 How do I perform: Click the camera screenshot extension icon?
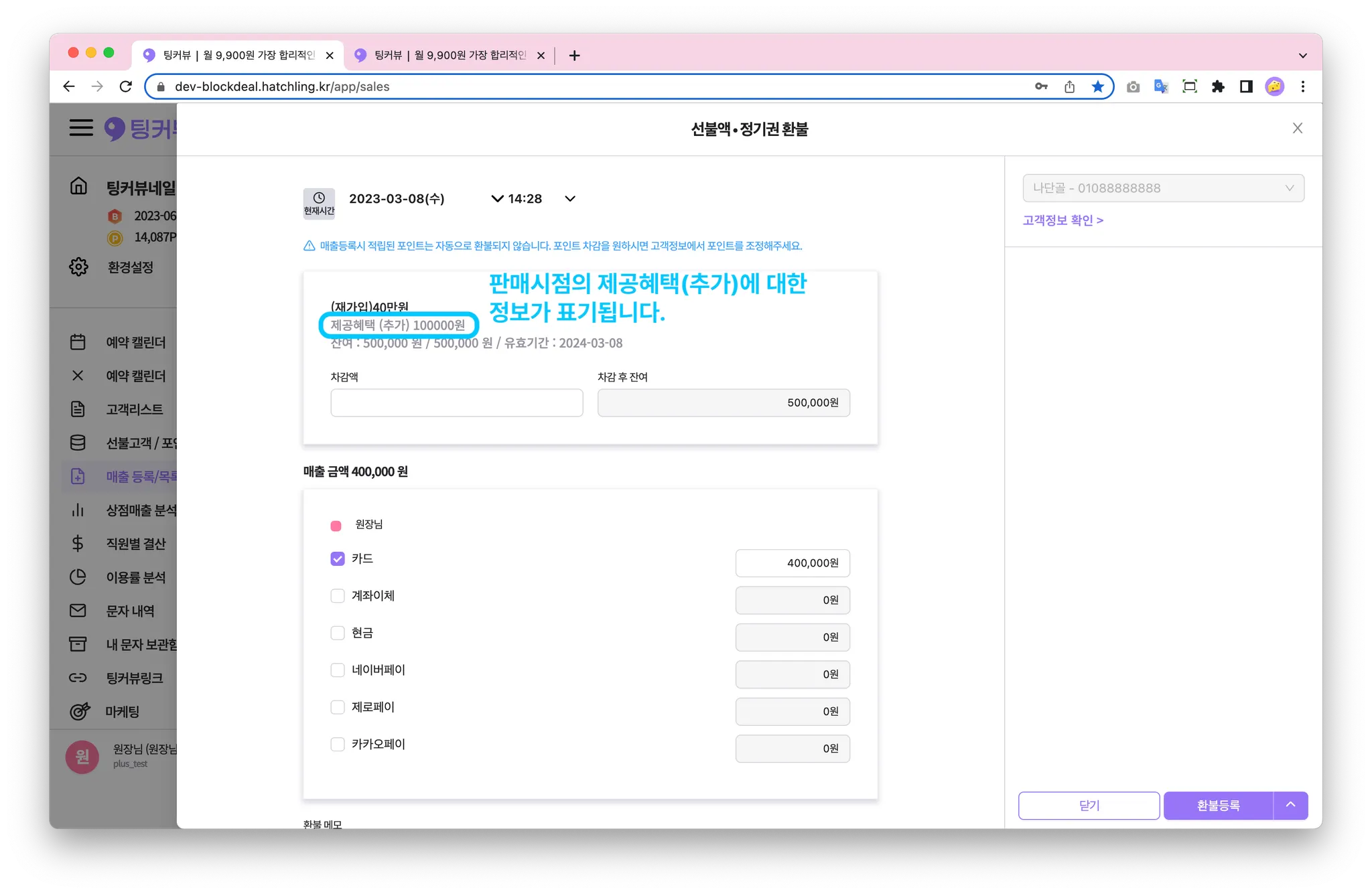coord(1133,86)
